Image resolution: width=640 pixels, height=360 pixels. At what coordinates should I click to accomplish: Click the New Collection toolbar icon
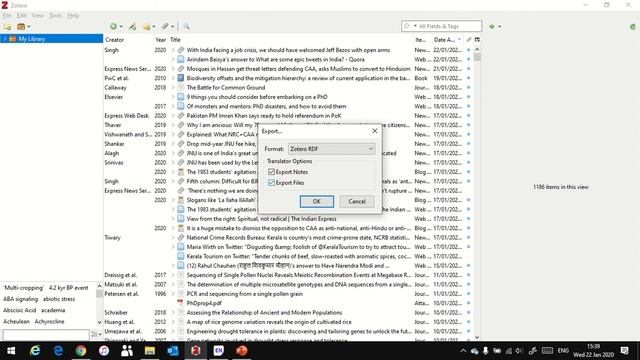tap(7, 27)
